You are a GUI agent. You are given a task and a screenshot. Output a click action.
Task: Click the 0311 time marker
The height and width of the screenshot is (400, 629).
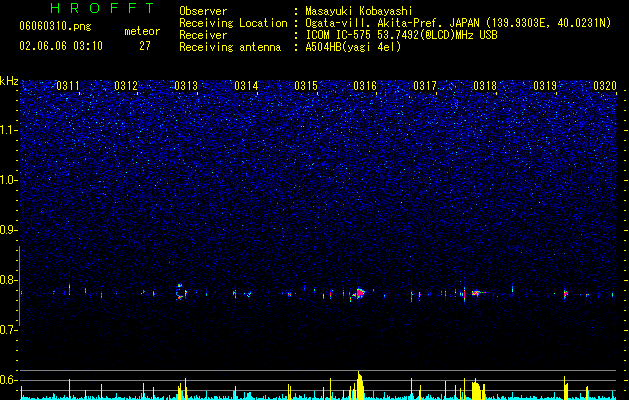(68, 86)
